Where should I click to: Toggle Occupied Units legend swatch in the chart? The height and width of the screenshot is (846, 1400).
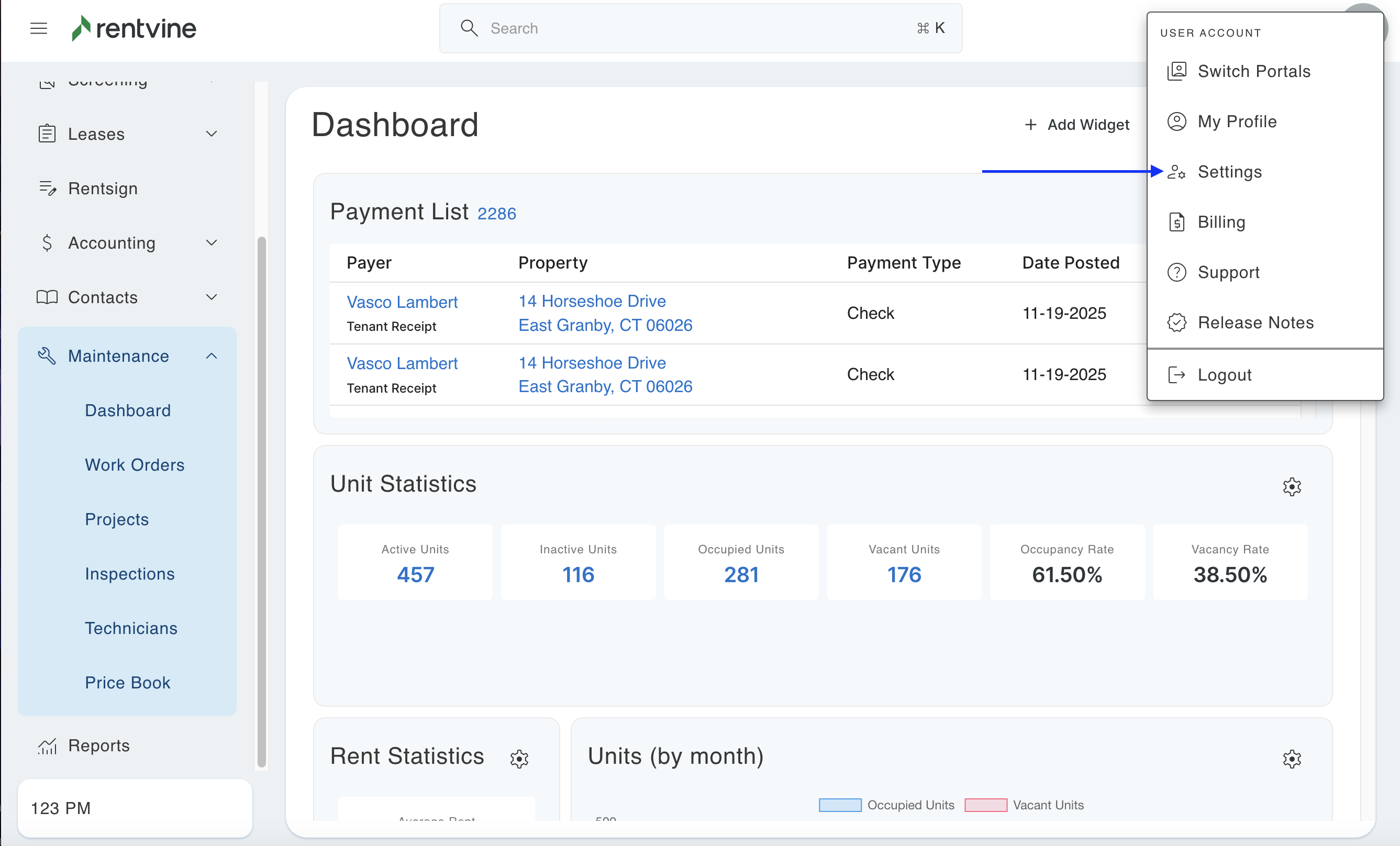pos(840,805)
